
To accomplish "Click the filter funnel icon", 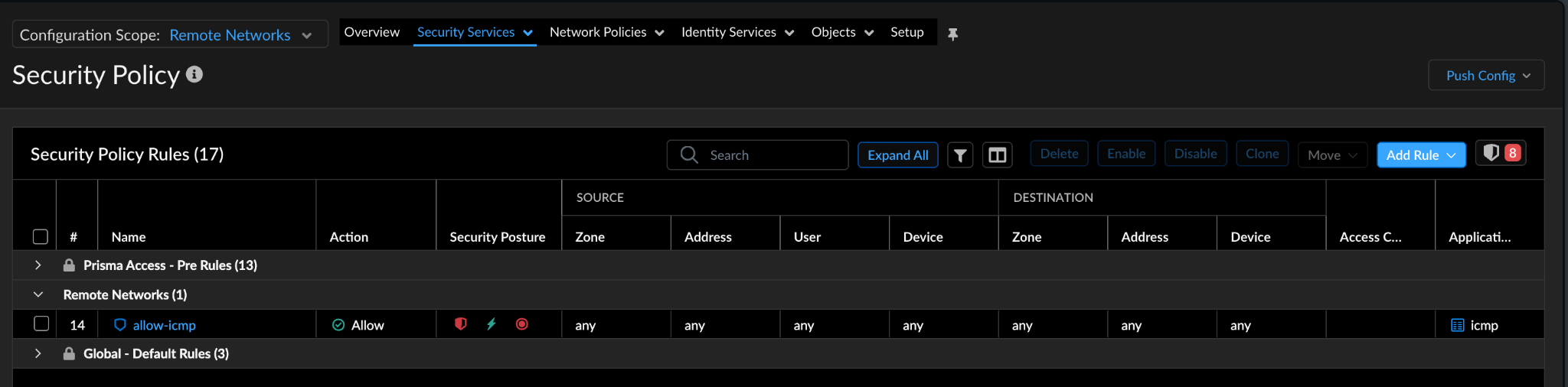I will point(960,155).
